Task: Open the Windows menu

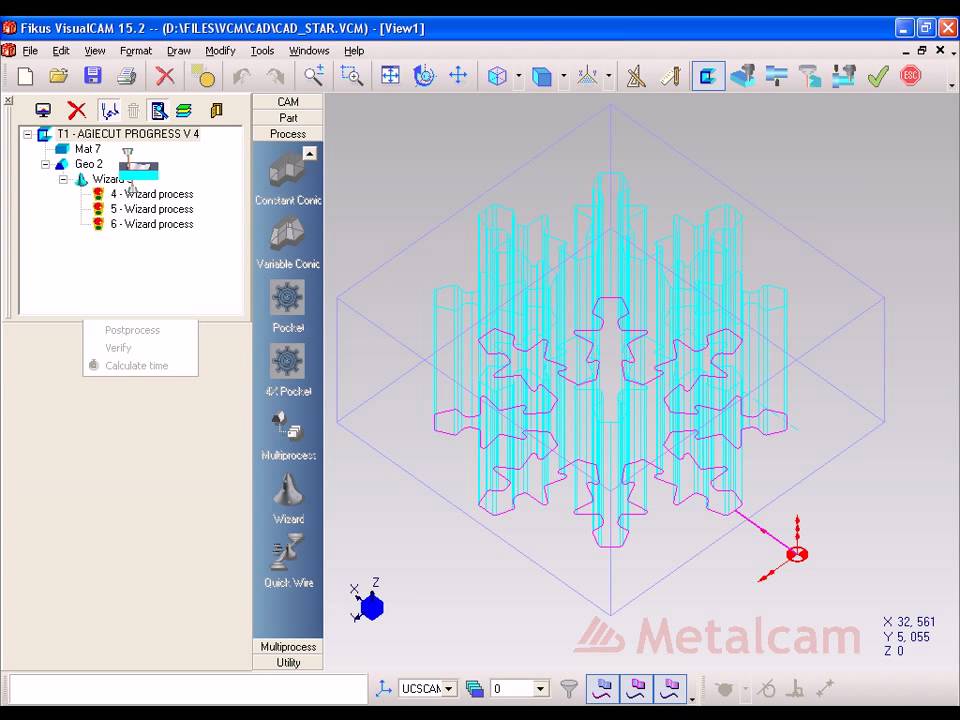Action: (x=309, y=51)
